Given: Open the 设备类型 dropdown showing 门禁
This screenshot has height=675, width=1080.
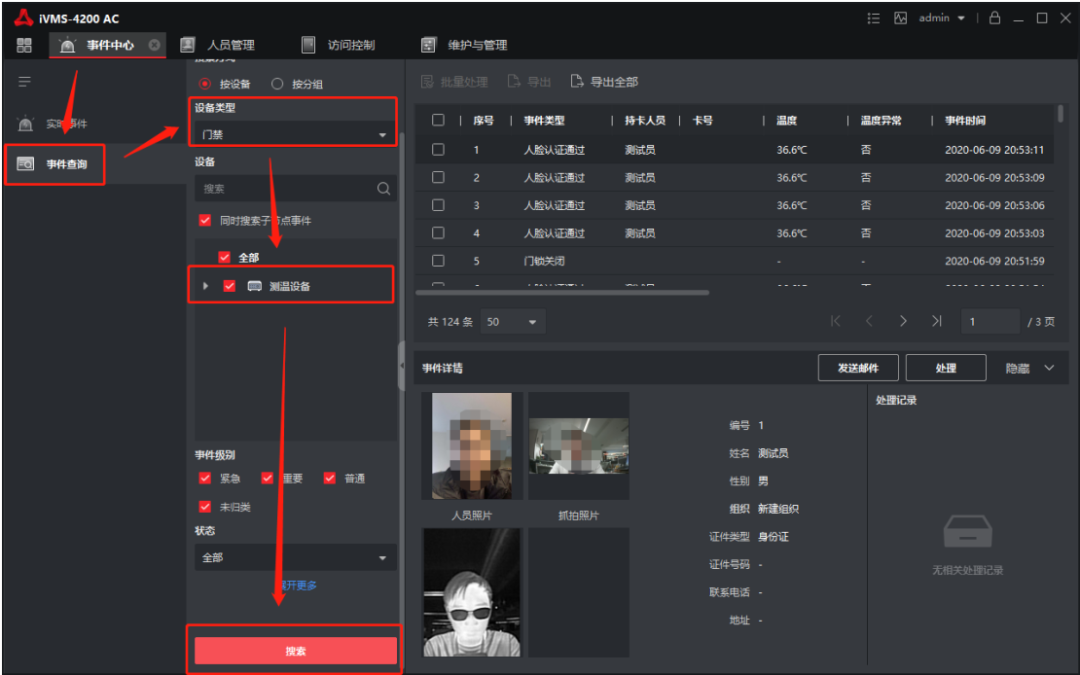Looking at the screenshot, I should (295, 135).
